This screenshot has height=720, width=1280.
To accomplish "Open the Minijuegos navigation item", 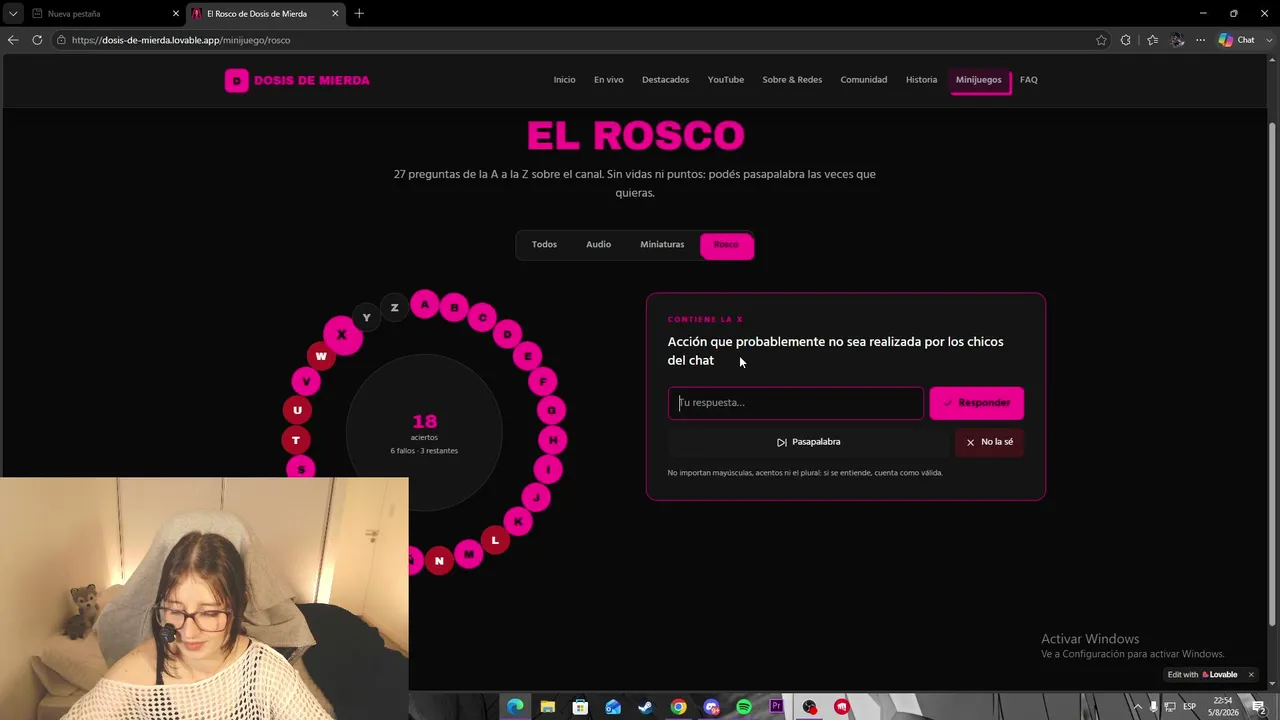I will click(979, 80).
